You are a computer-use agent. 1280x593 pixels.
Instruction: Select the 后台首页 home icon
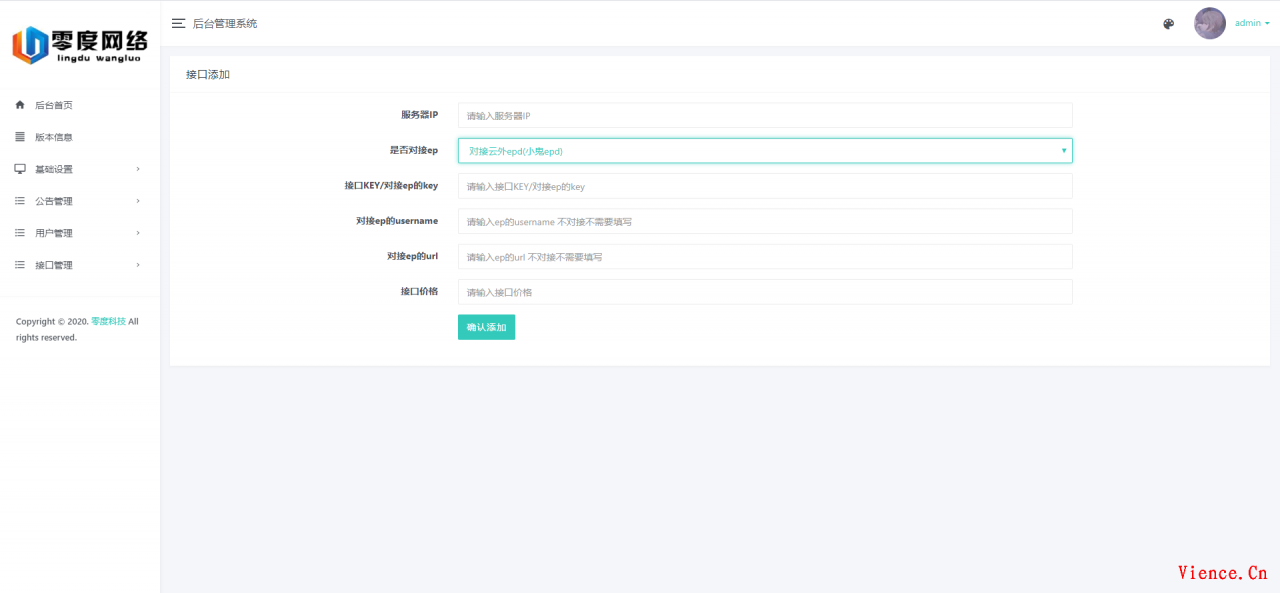pos(19,104)
